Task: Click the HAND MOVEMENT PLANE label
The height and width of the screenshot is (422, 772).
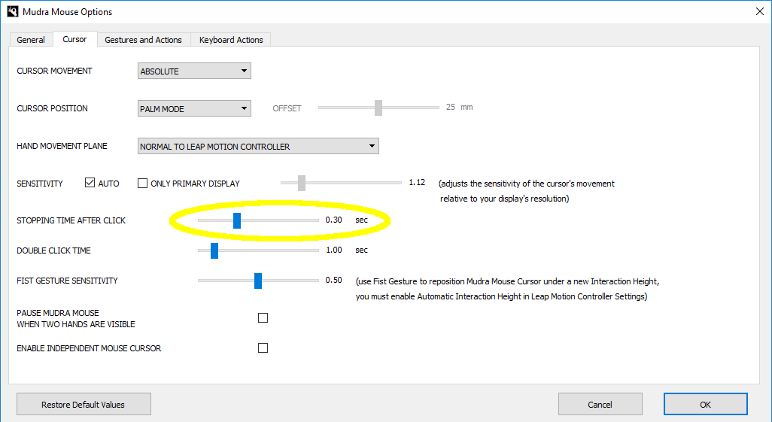Action: click(62, 146)
